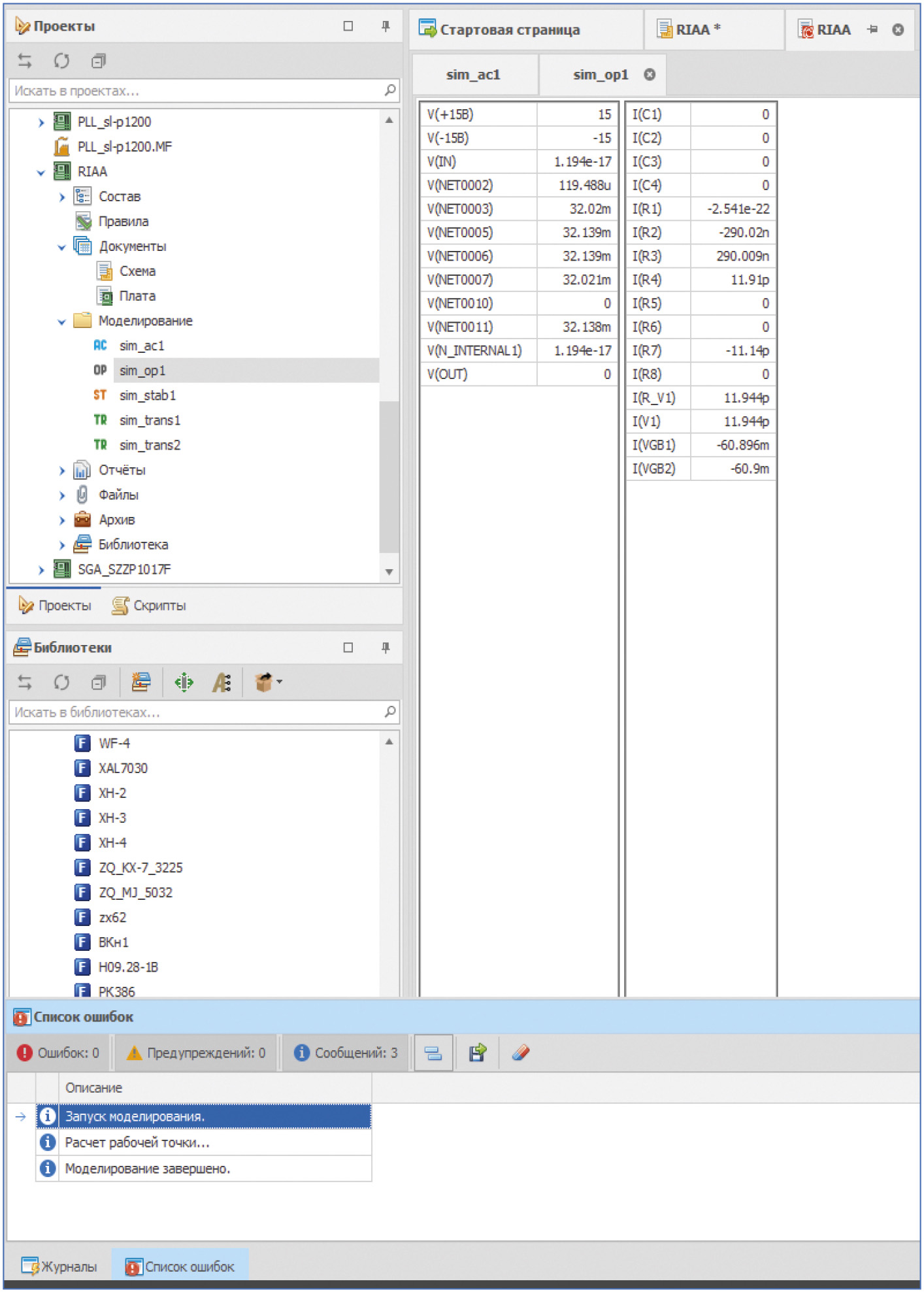This screenshot has height=1292, width=924.
Task: Collapse the Моделирование folder
Action: [62, 322]
